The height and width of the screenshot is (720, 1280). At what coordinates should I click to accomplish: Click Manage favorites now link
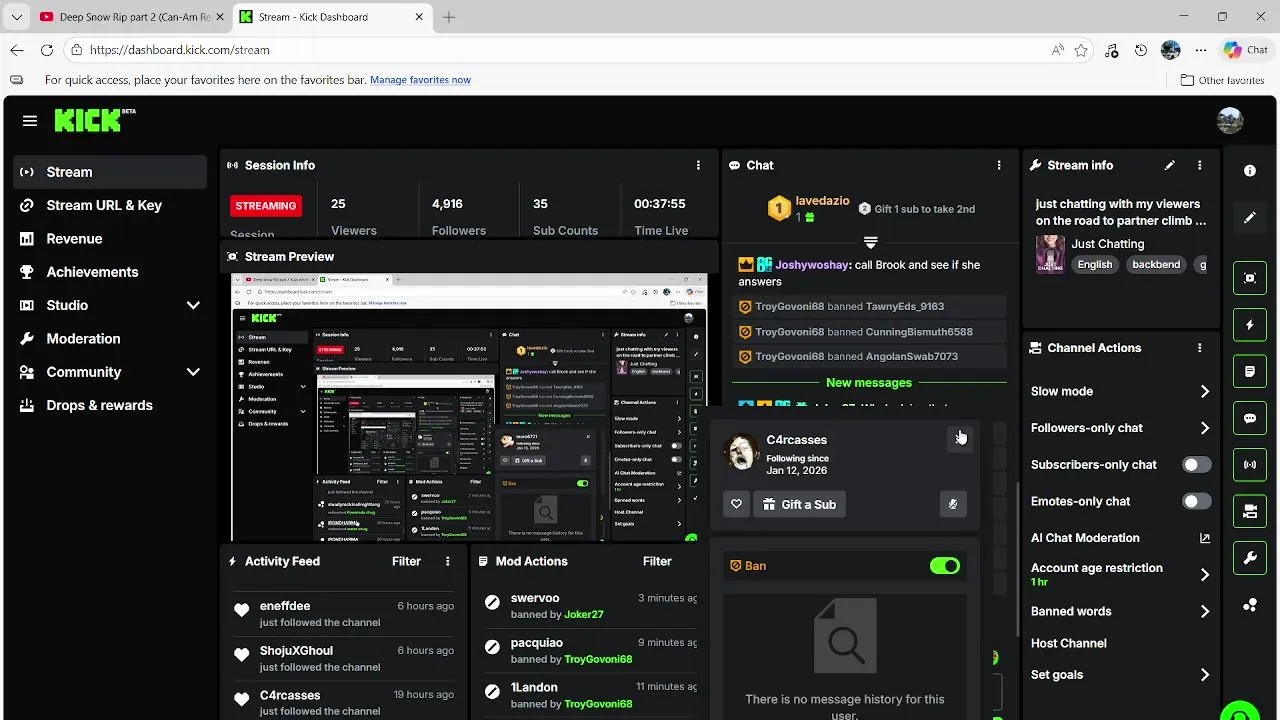[x=420, y=80]
